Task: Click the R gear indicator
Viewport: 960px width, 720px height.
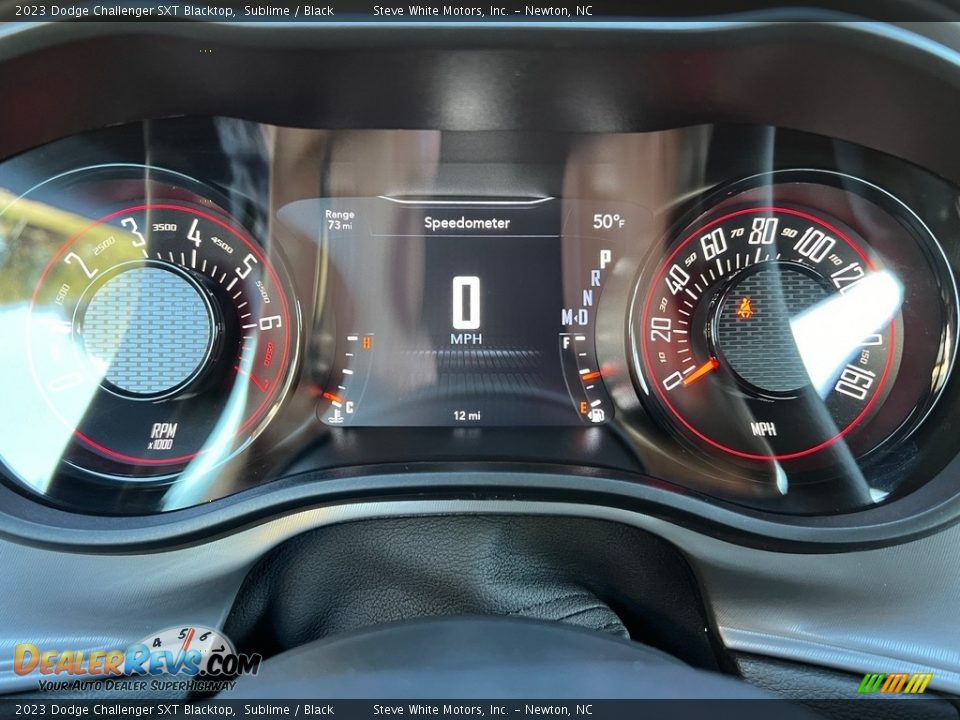Action: [x=595, y=279]
